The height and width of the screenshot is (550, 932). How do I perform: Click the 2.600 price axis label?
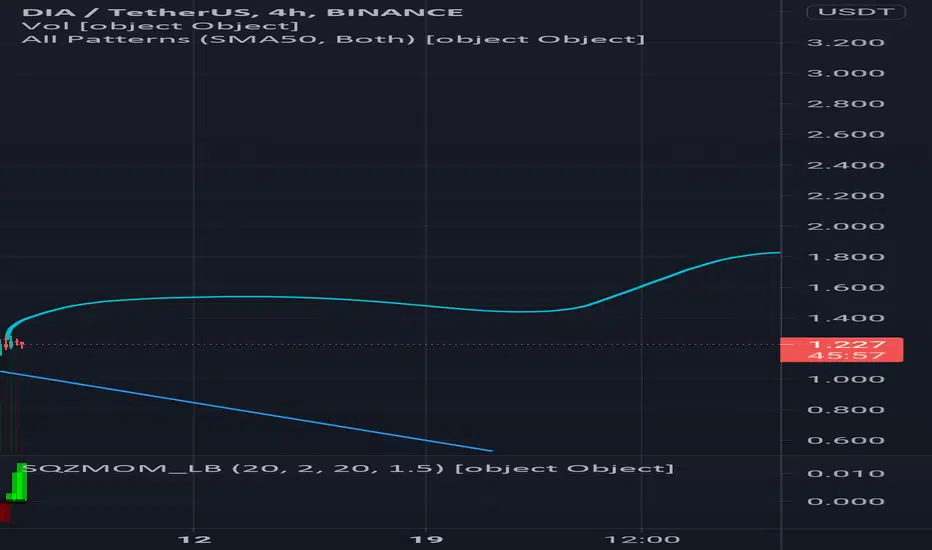846,134
